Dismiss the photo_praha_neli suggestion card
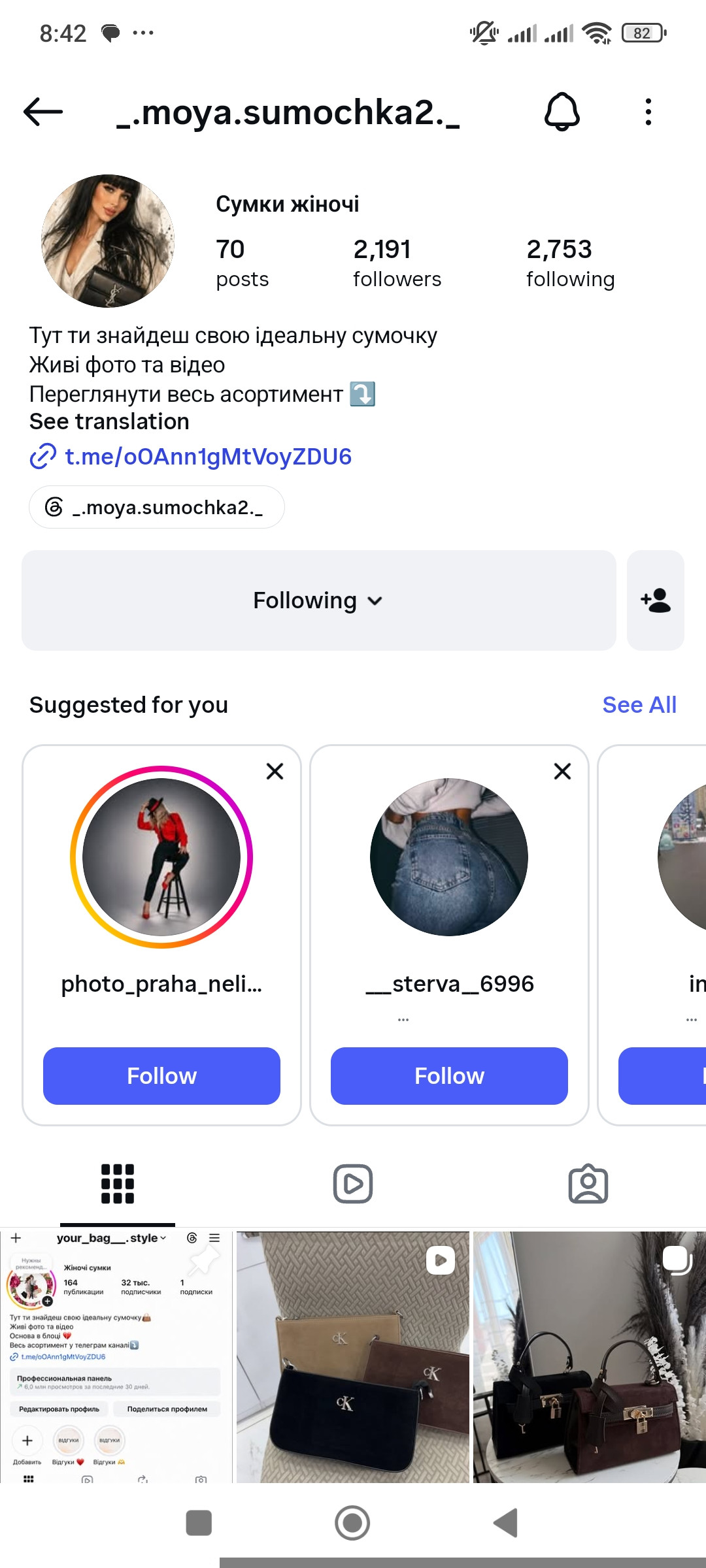Screen dimensions: 706x1568 coord(275,772)
